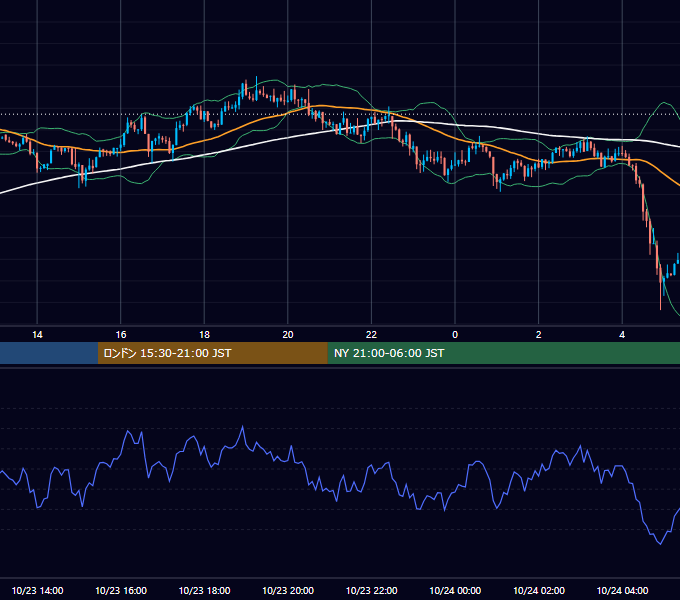Click the 18 hour axis label
The width and height of the screenshot is (680, 600).
click(204, 335)
